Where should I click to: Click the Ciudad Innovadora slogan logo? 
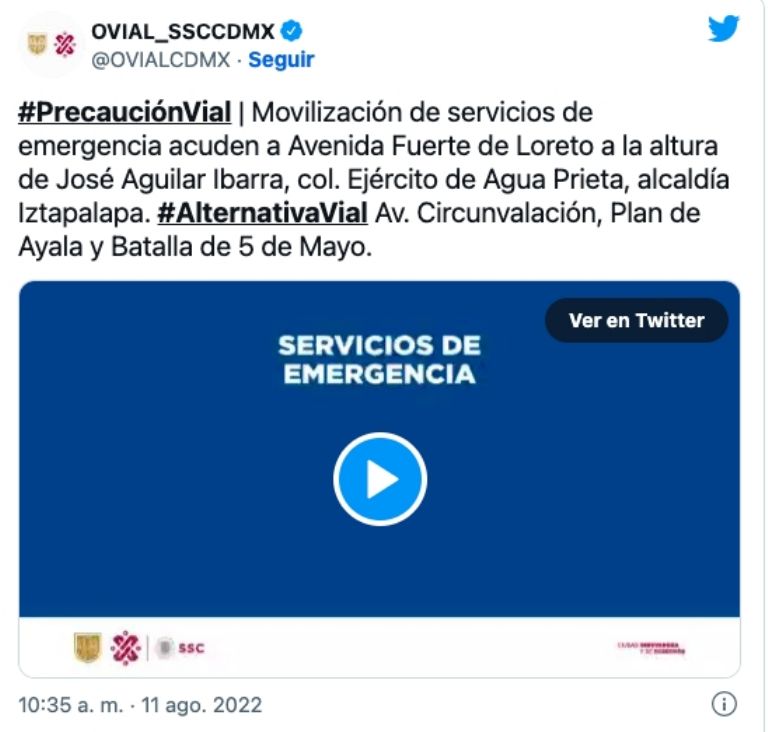click(x=651, y=648)
